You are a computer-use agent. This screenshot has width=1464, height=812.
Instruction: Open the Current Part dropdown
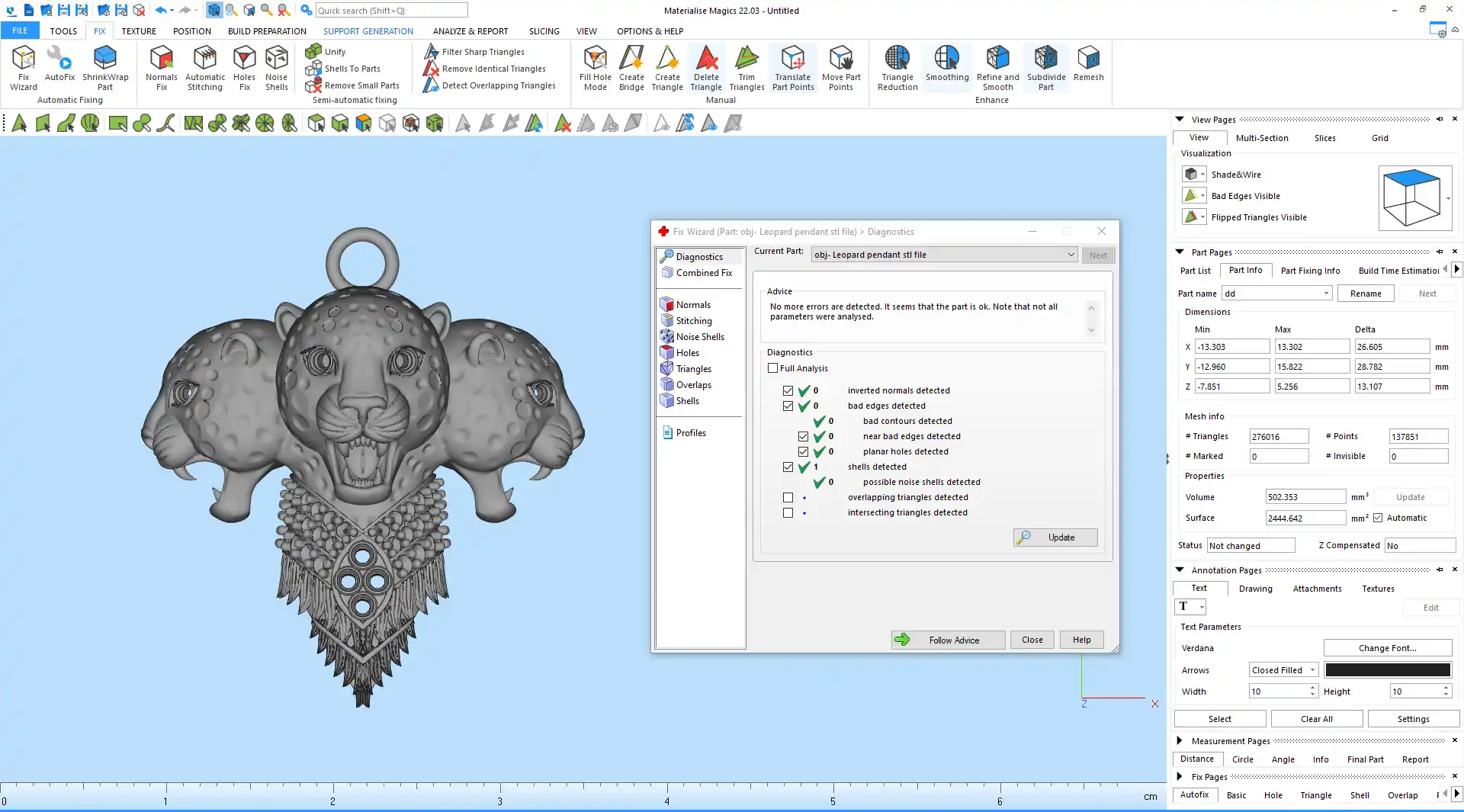[x=944, y=255]
